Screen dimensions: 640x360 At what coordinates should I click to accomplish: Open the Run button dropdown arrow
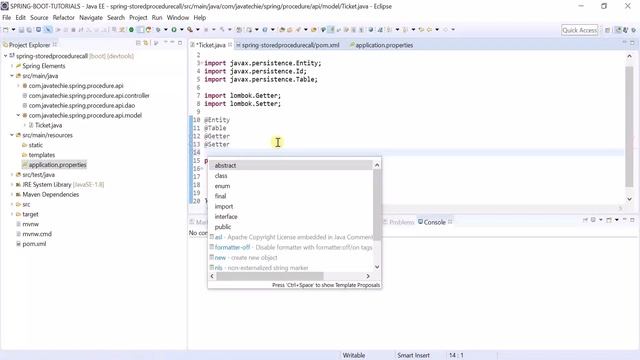(x=182, y=29)
